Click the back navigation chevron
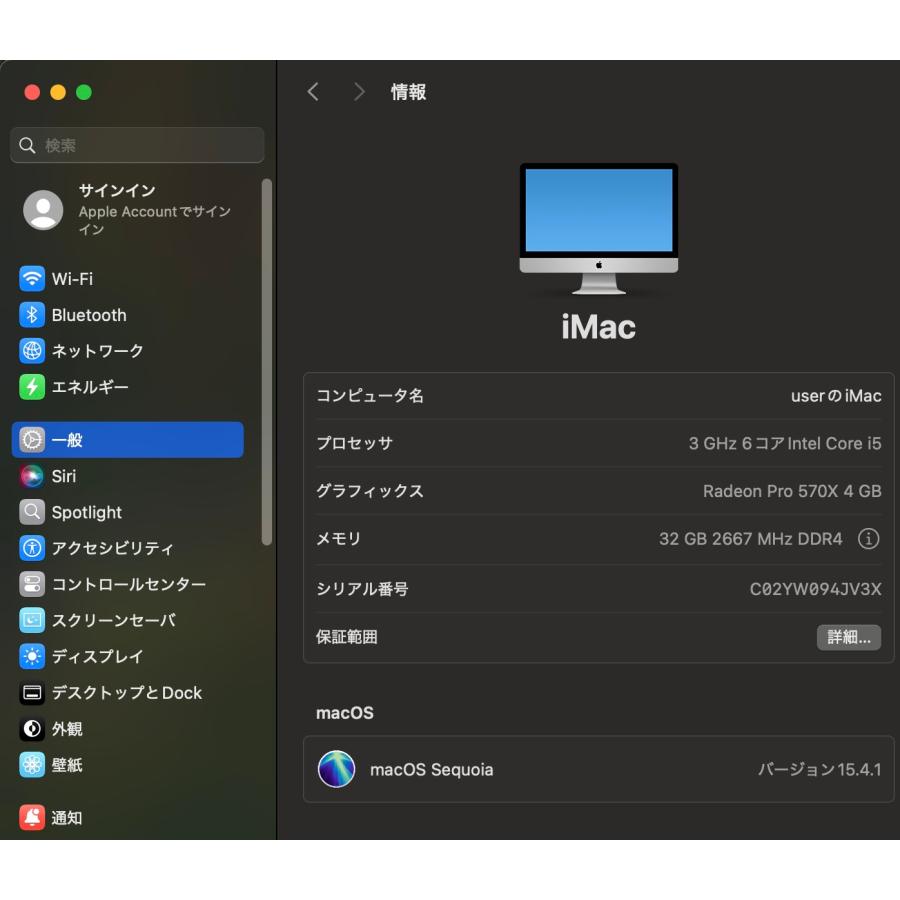 313,91
